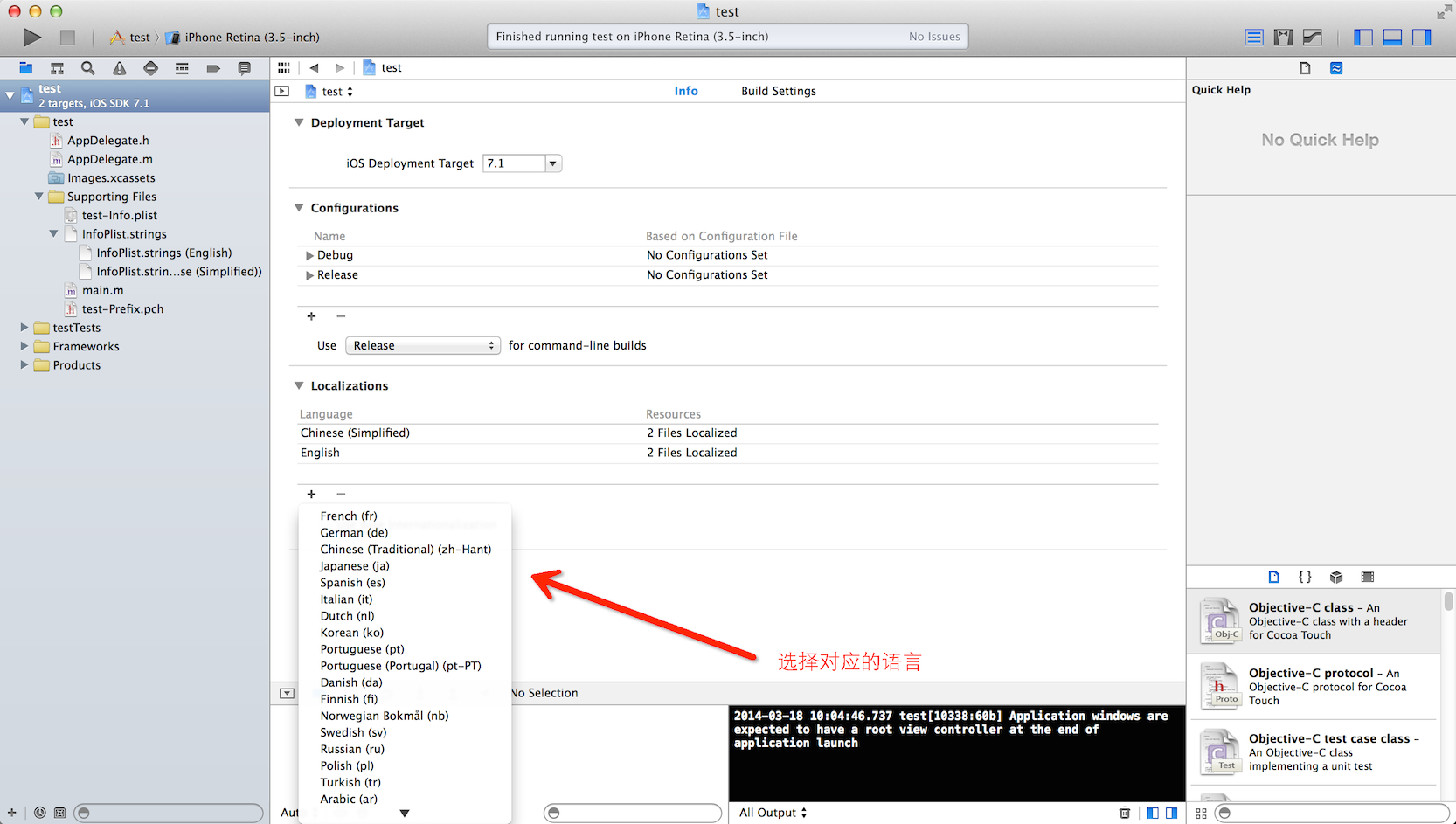The height and width of the screenshot is (824, 1456).
Task: Show the Media library
Action: click(x=1368, y=577)
